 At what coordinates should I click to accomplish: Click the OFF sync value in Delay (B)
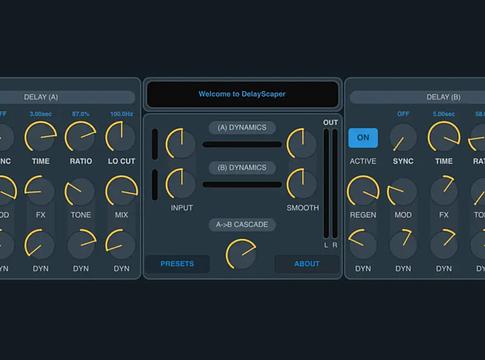click(403, 114)
